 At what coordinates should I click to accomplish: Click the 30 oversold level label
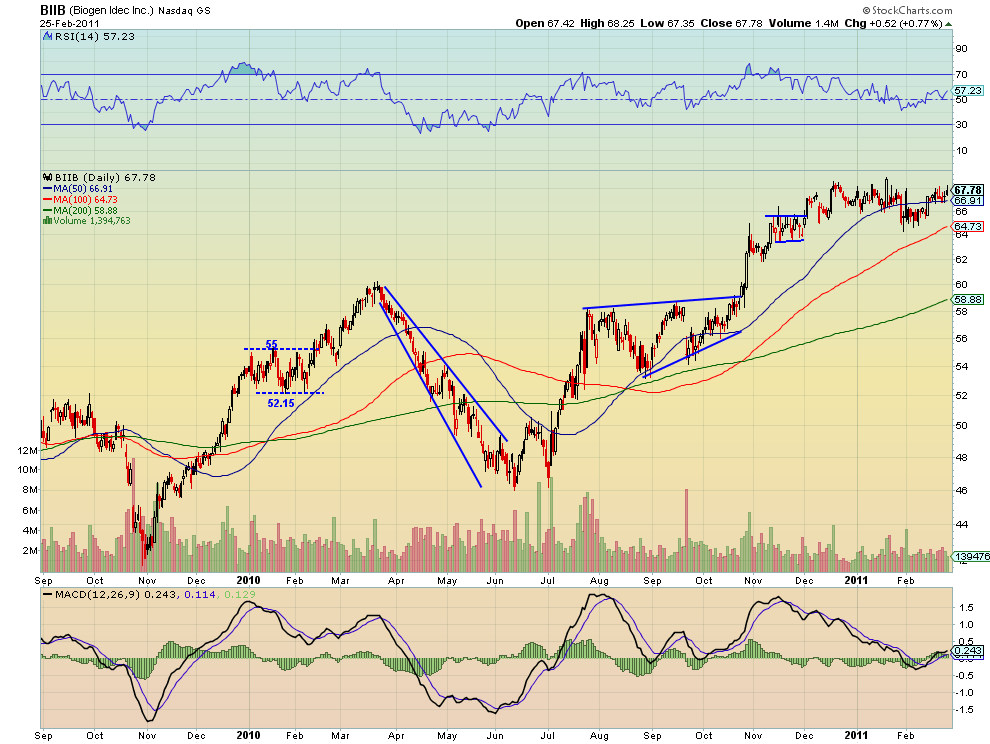point(961,125)
